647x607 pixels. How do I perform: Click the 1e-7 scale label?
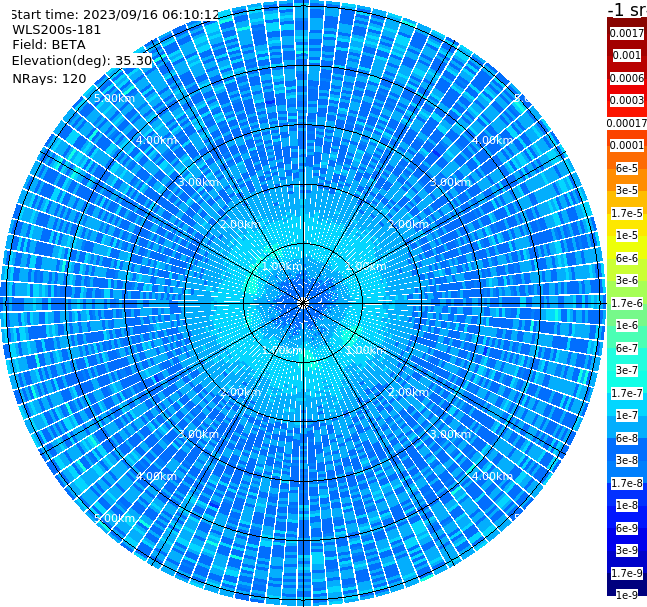[627, 415]
